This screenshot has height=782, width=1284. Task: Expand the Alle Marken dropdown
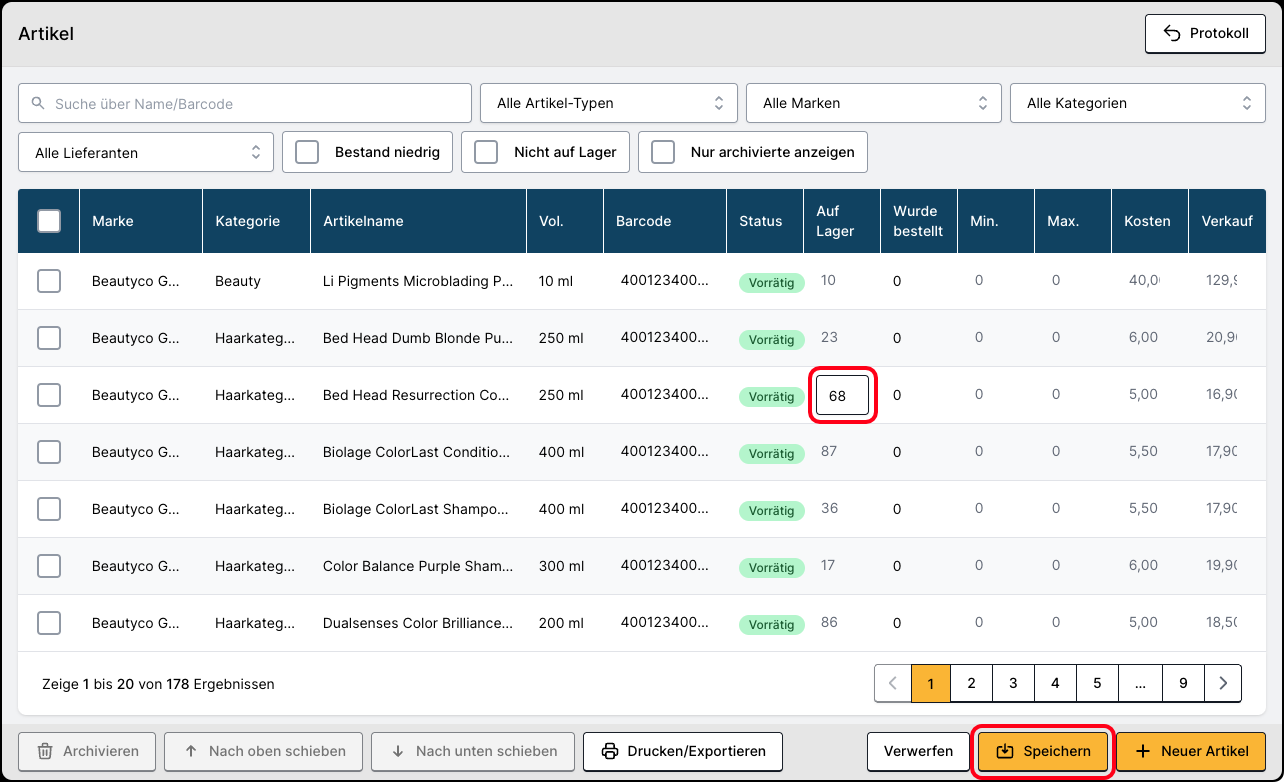pyautogui.click(x=873, y=103)
